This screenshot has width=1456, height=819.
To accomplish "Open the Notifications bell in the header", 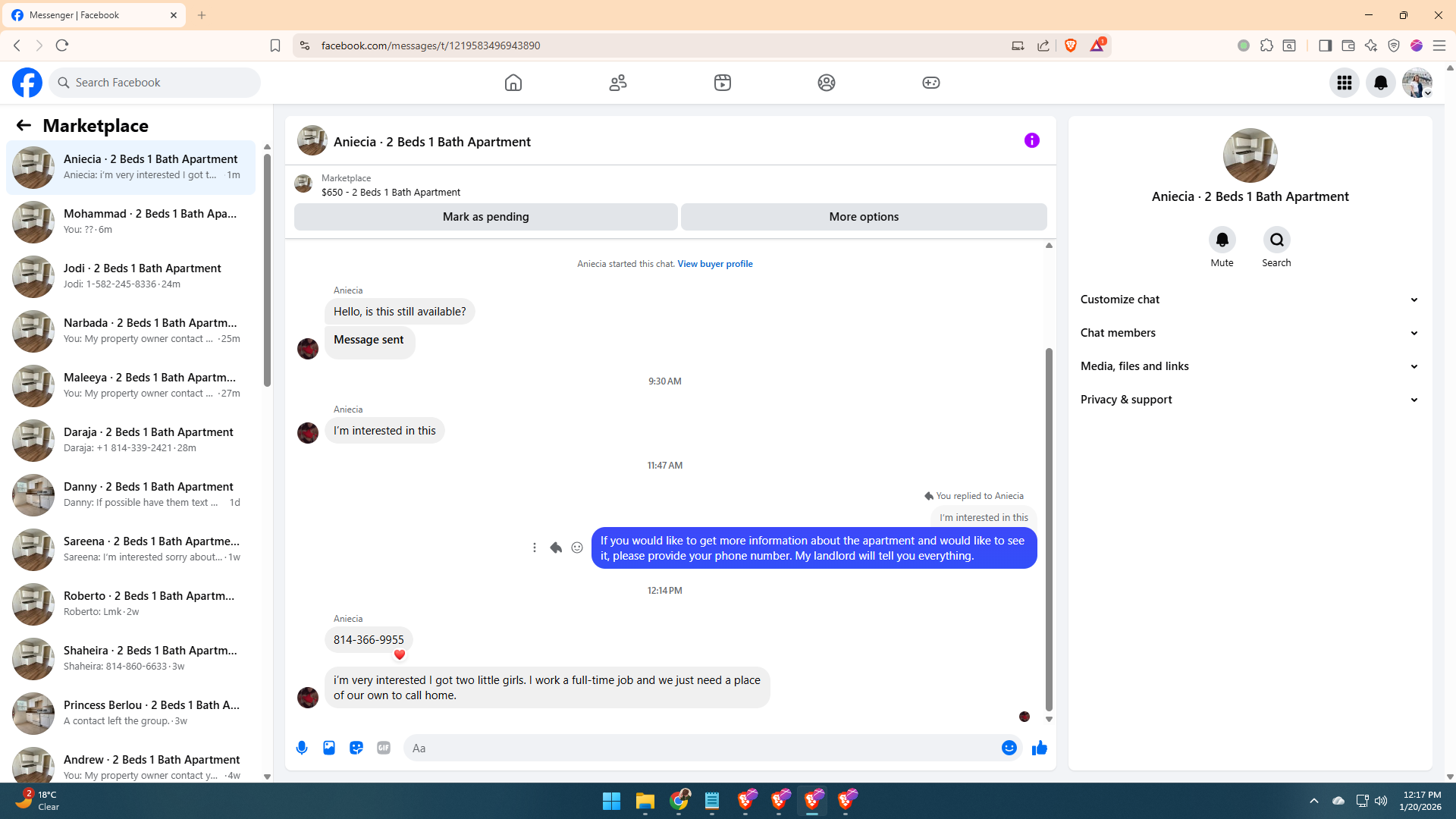I will (x=1381, y=83).
